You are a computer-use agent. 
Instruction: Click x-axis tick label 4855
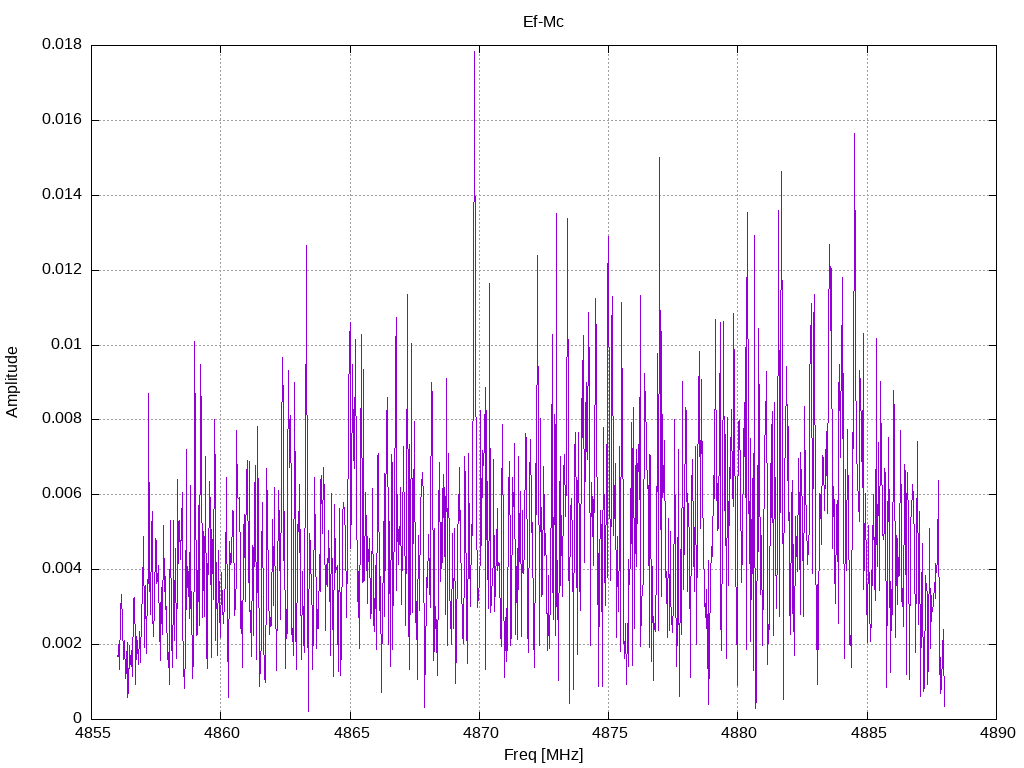click(91, 733)
